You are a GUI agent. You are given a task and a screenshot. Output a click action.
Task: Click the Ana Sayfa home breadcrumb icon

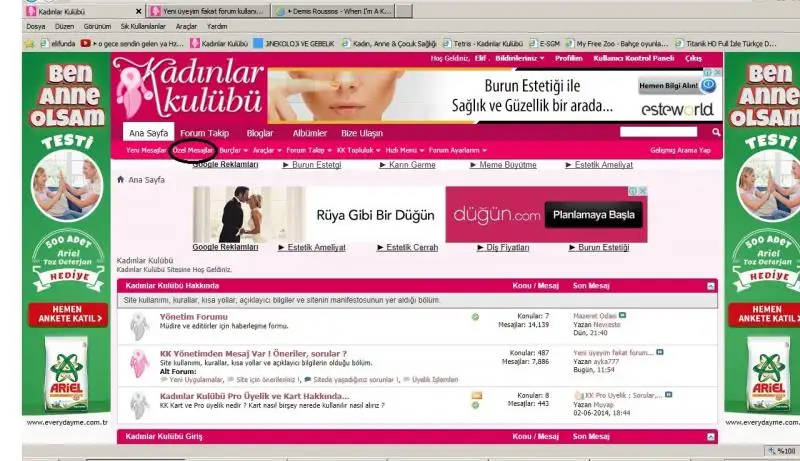click(x=121, y=180)
